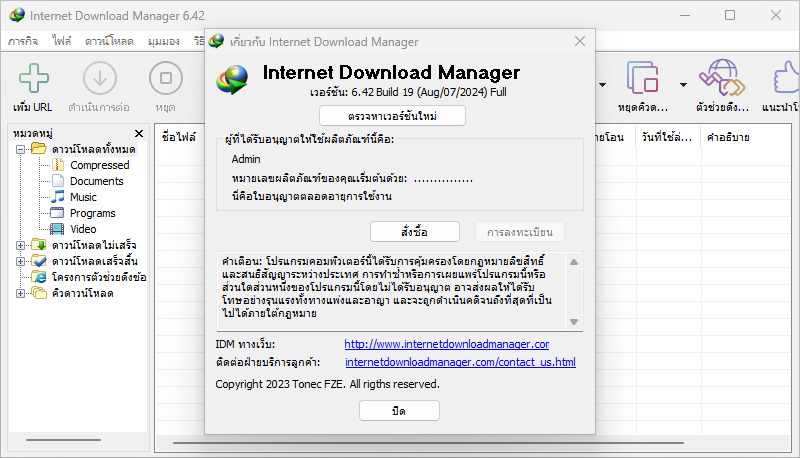Viewport: 800px width, 458px height.
Task: Select ดาวน์โหลดไม่เสร็จ unfinished folder
Action: point(94,245)
